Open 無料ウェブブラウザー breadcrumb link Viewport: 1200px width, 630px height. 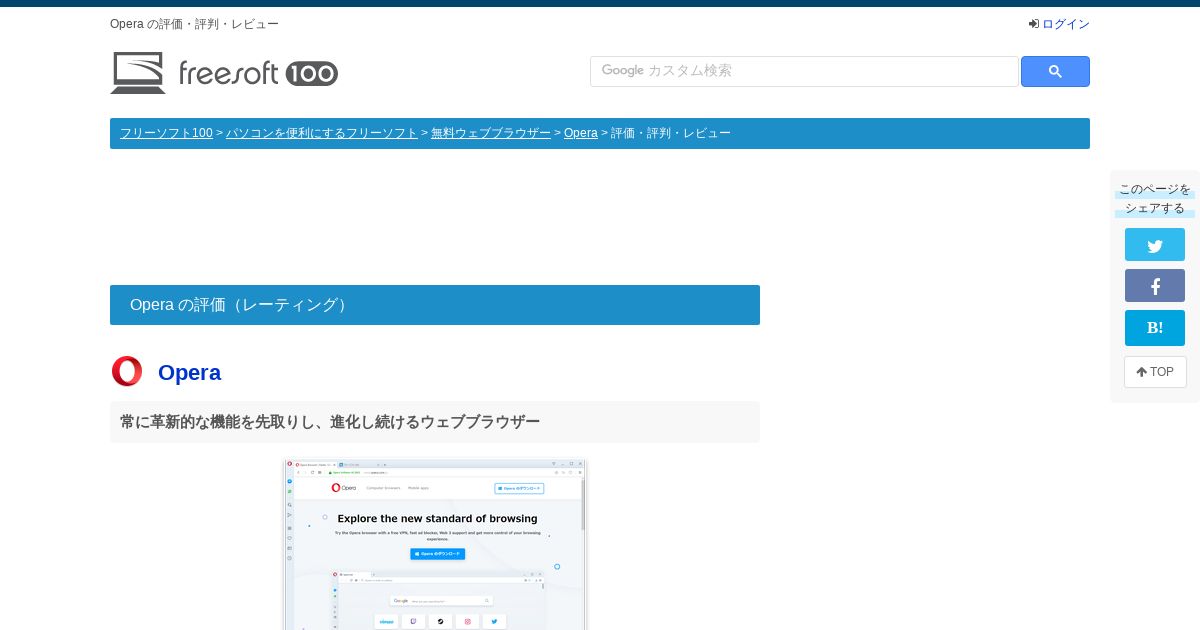pos(491,133)
